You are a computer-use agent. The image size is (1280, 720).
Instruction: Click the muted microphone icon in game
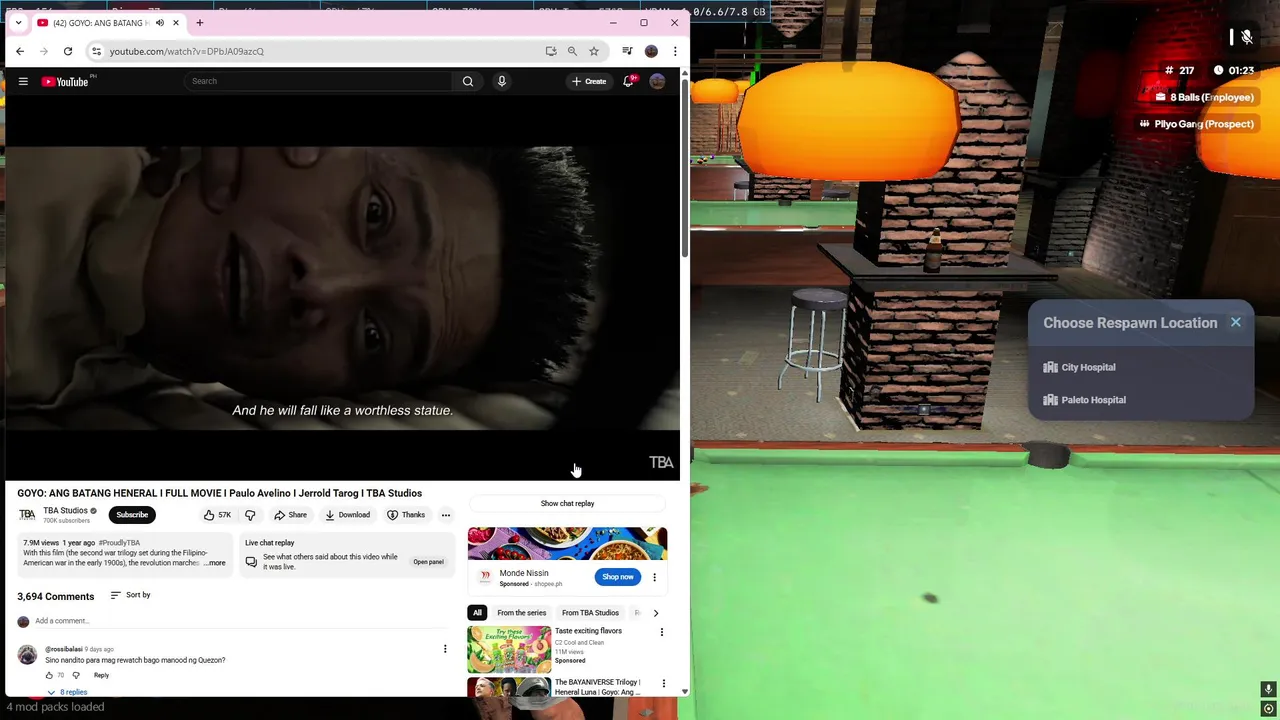pos(1246,37)
